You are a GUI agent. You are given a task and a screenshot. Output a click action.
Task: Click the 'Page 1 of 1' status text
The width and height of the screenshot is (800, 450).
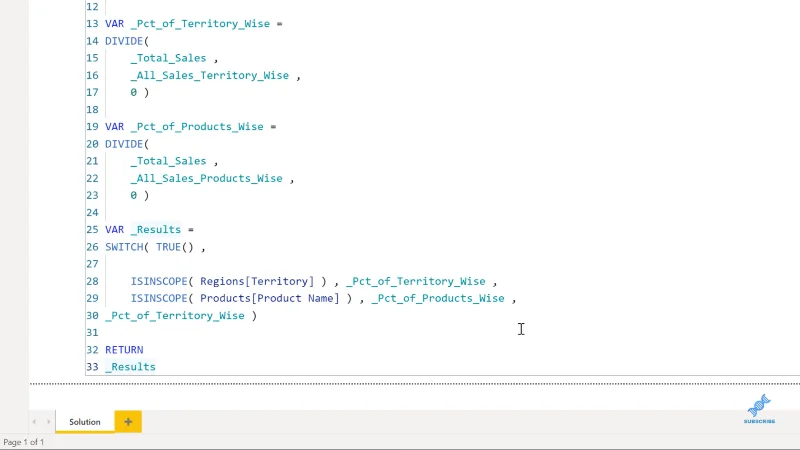tap(23, 442)
